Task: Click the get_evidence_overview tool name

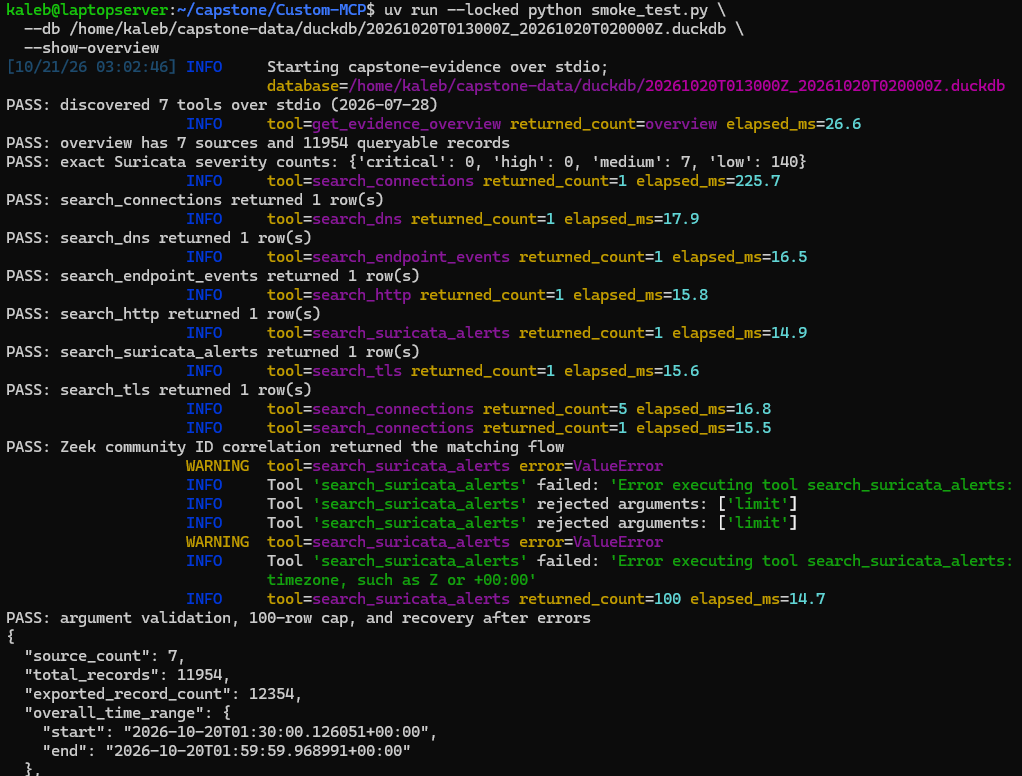Action: 407,124
